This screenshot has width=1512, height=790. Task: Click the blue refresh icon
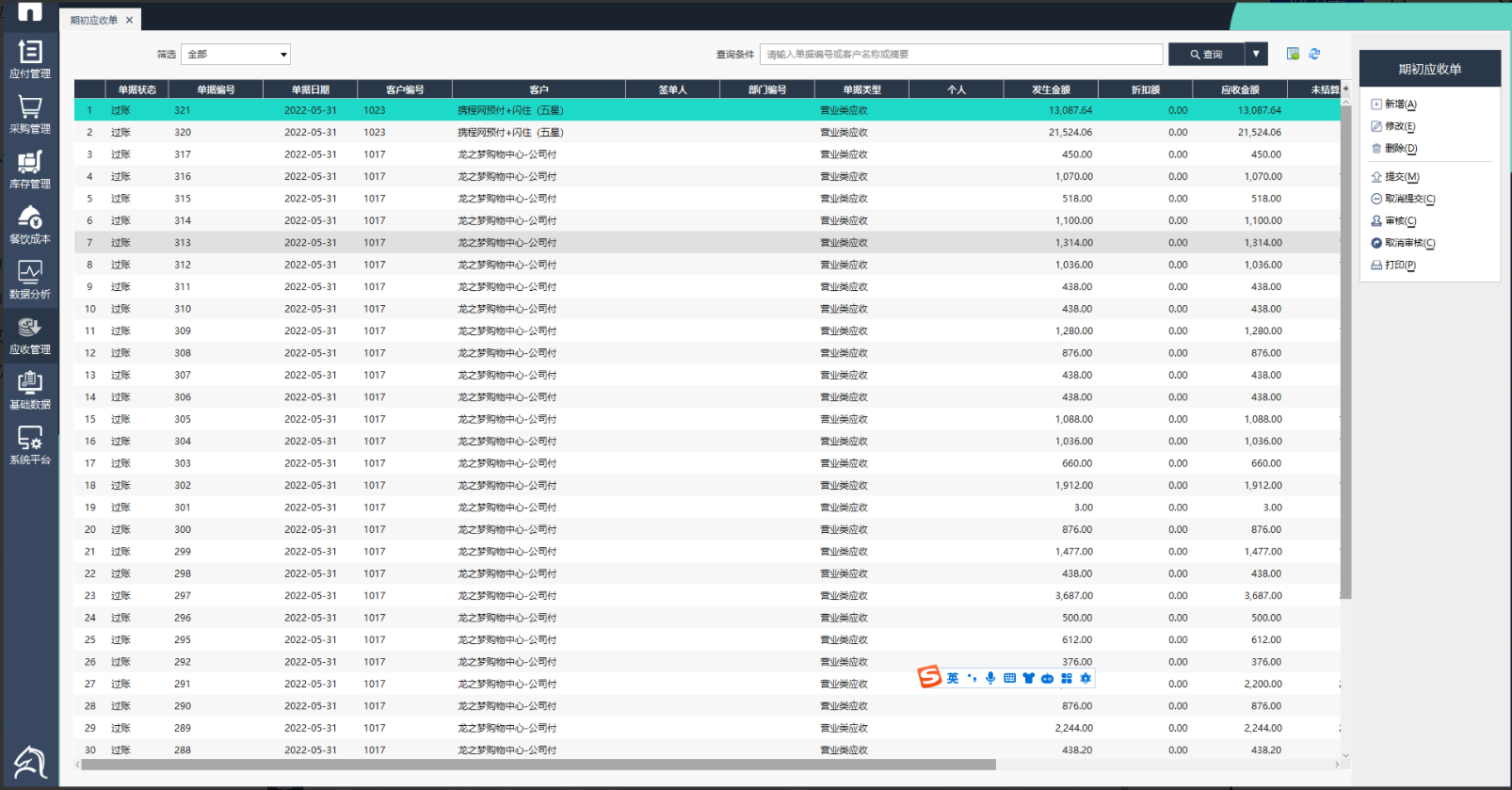(x=1314, y=54)
